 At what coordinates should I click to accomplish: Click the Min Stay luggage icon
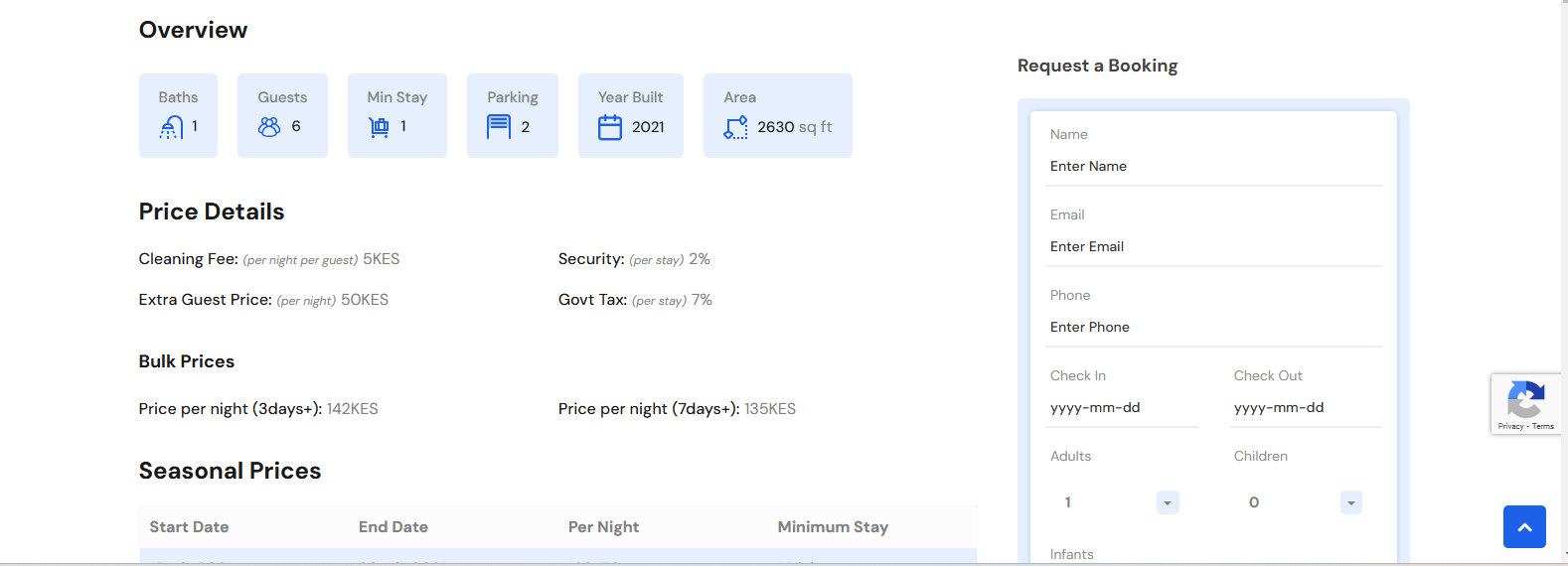(x=379, y=127)
